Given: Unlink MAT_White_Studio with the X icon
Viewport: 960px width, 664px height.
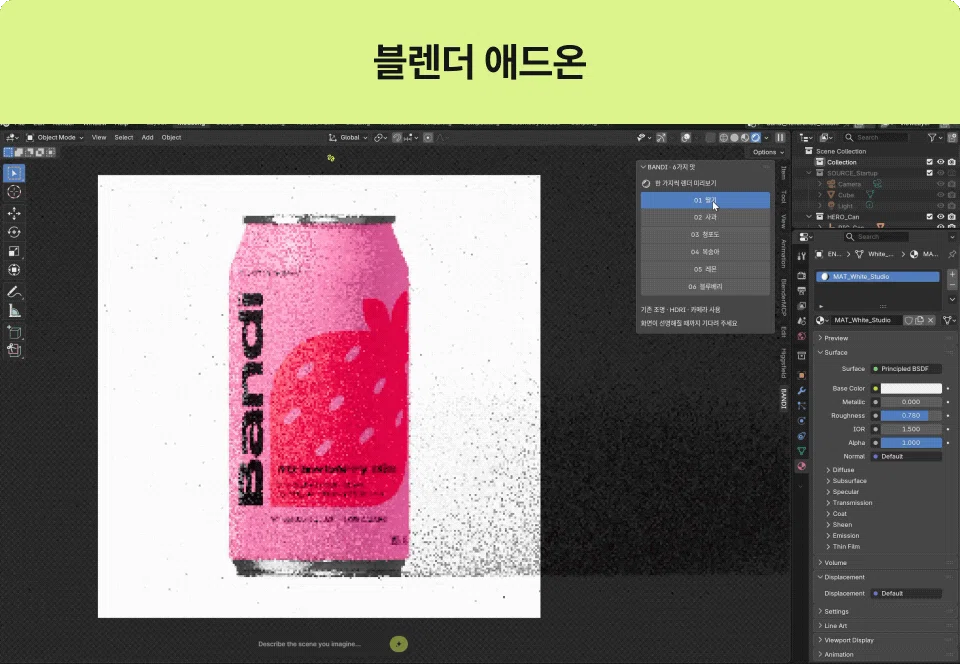Looking at the screenshot, I should pyautogui.click(x=931, y=320).
